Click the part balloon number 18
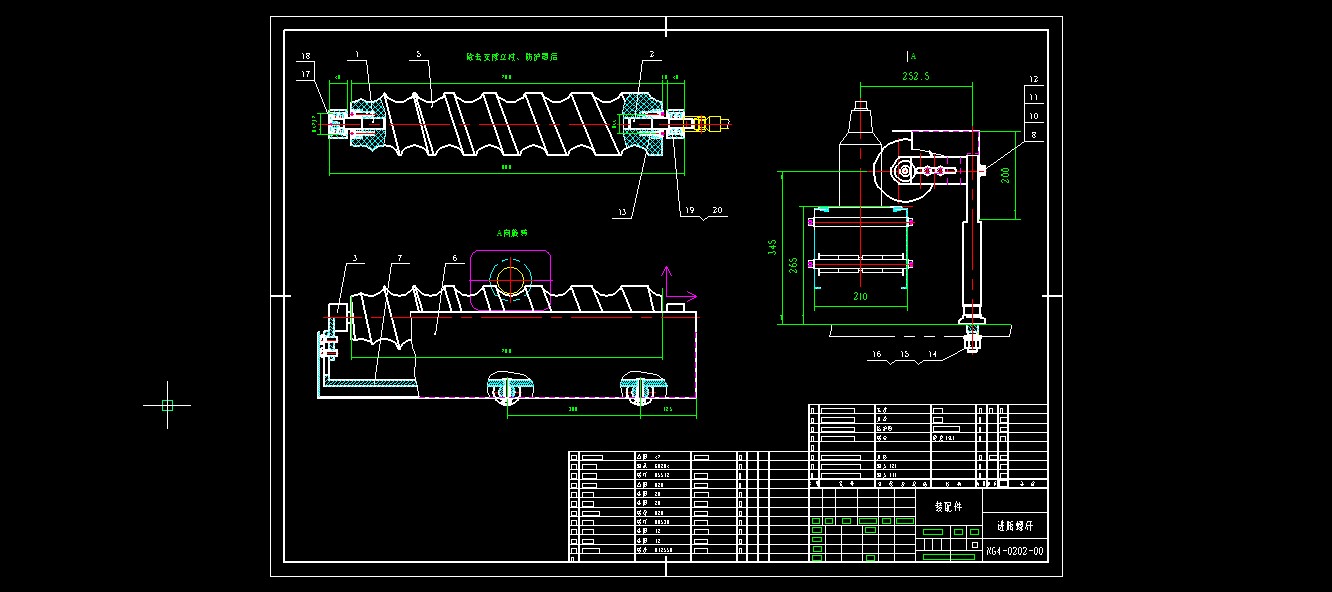This screenshot has height=592, width=1332. [x=305, y=57]
